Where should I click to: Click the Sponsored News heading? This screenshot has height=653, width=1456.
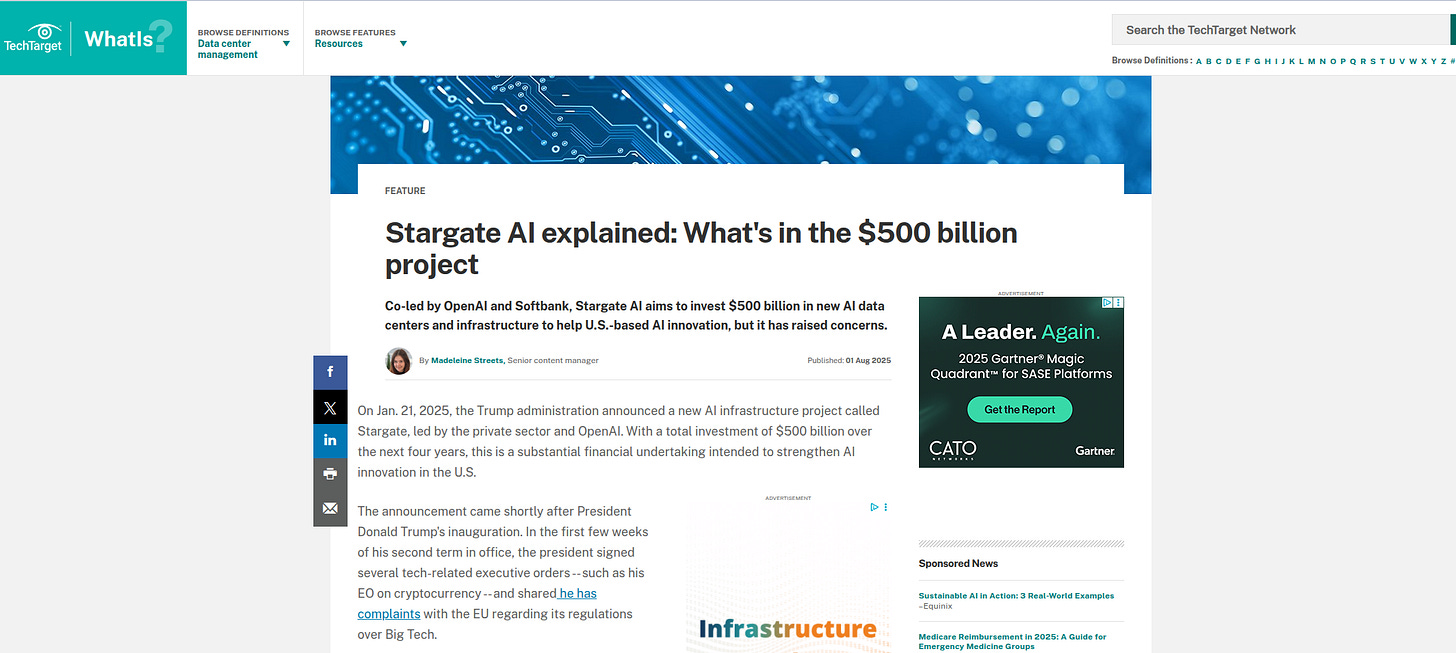point(958,564)
